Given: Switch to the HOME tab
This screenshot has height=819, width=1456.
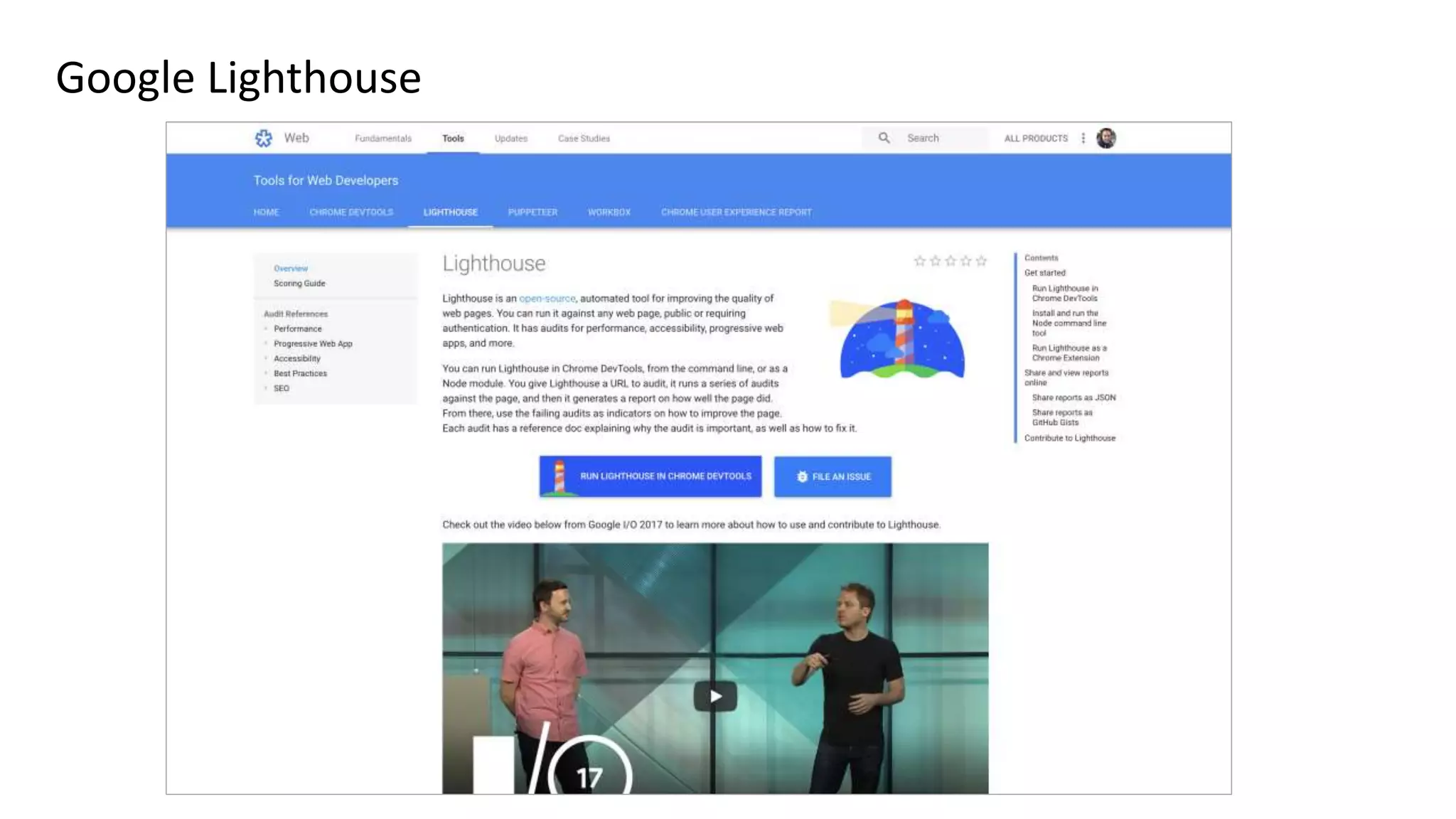Looking at the screenshot, I should pos(266,213).
